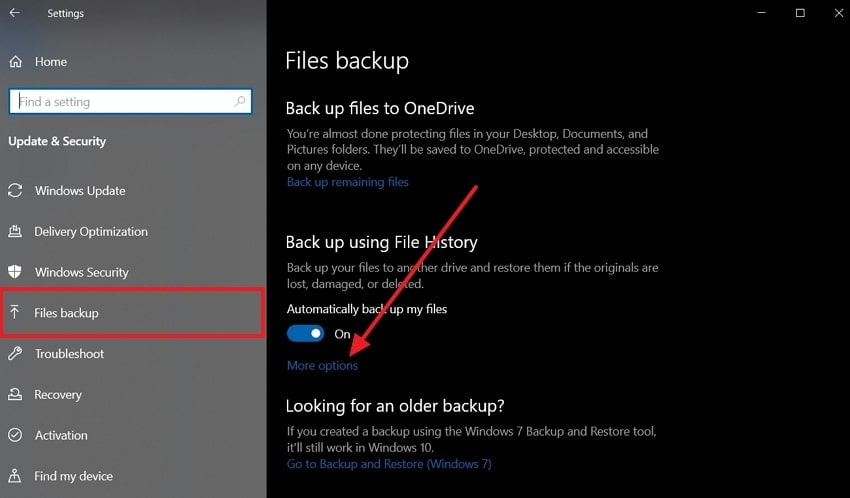Maximize the Settings window
Screen dimensions: 850x498
(800, 13)
